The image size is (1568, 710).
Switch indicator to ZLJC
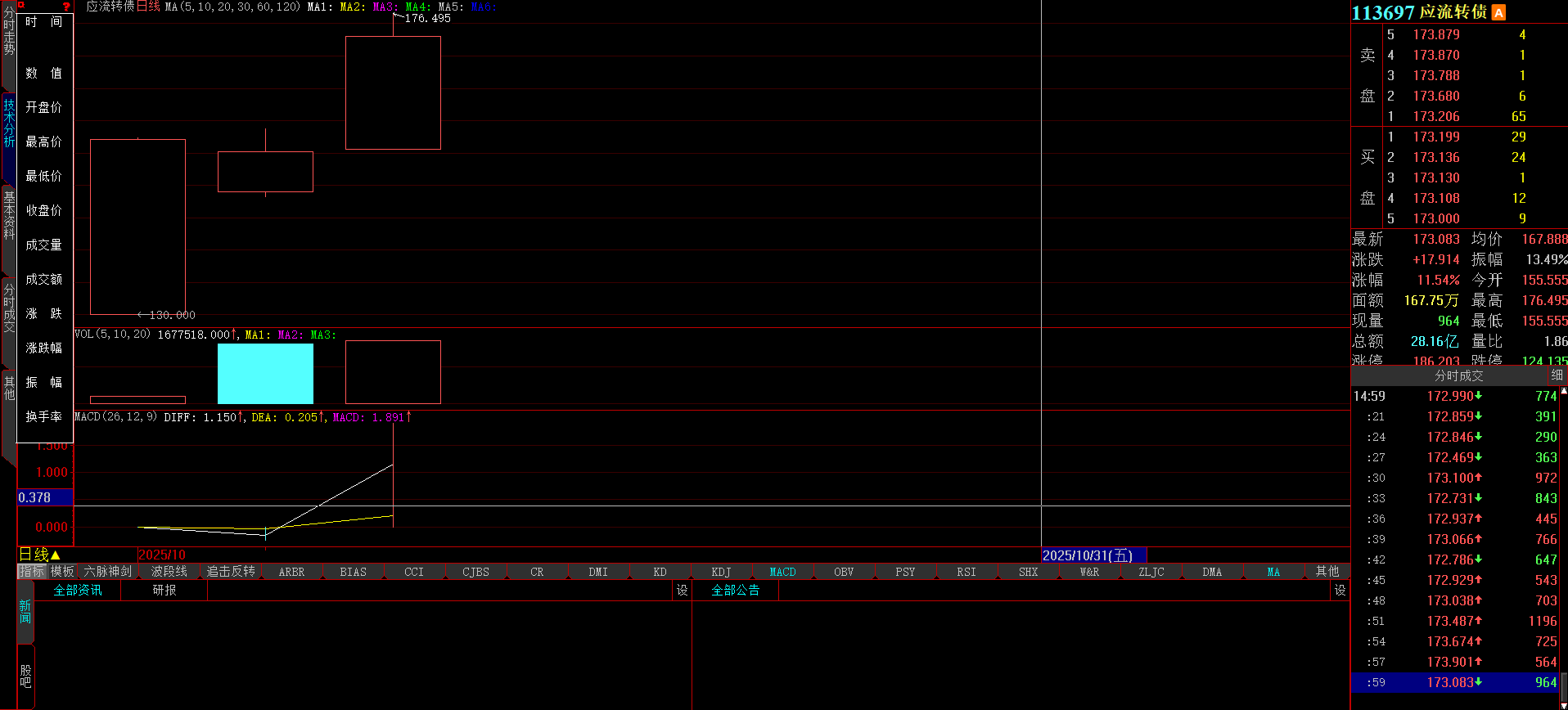pyautogui.click(x=1151, y=572)
